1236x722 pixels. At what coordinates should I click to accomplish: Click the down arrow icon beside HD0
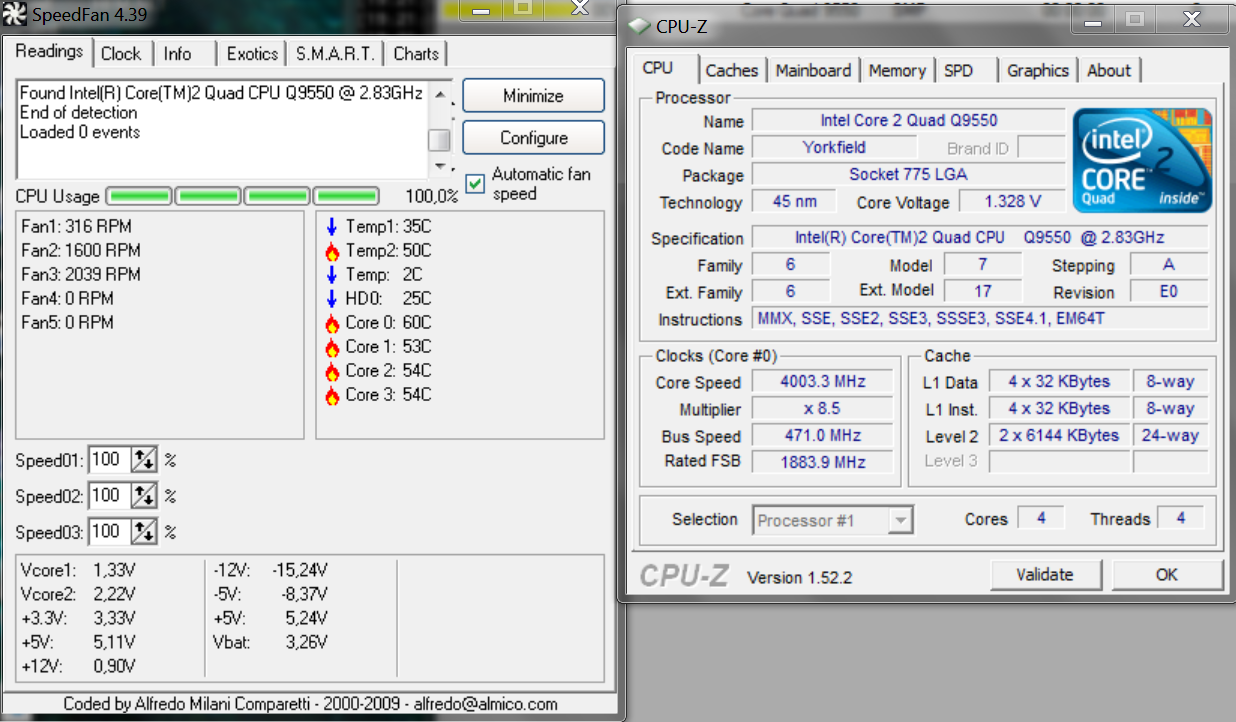[x=333, y=298]
